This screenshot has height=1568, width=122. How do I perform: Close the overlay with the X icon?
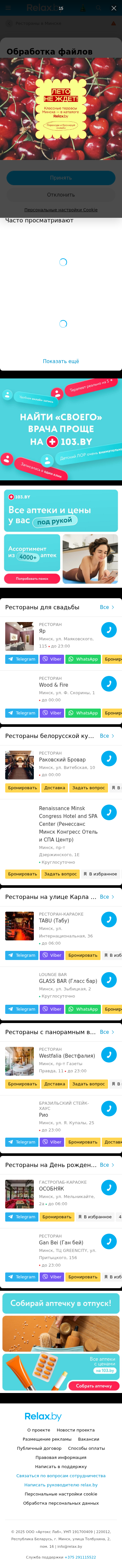click(x=114, y=8)
